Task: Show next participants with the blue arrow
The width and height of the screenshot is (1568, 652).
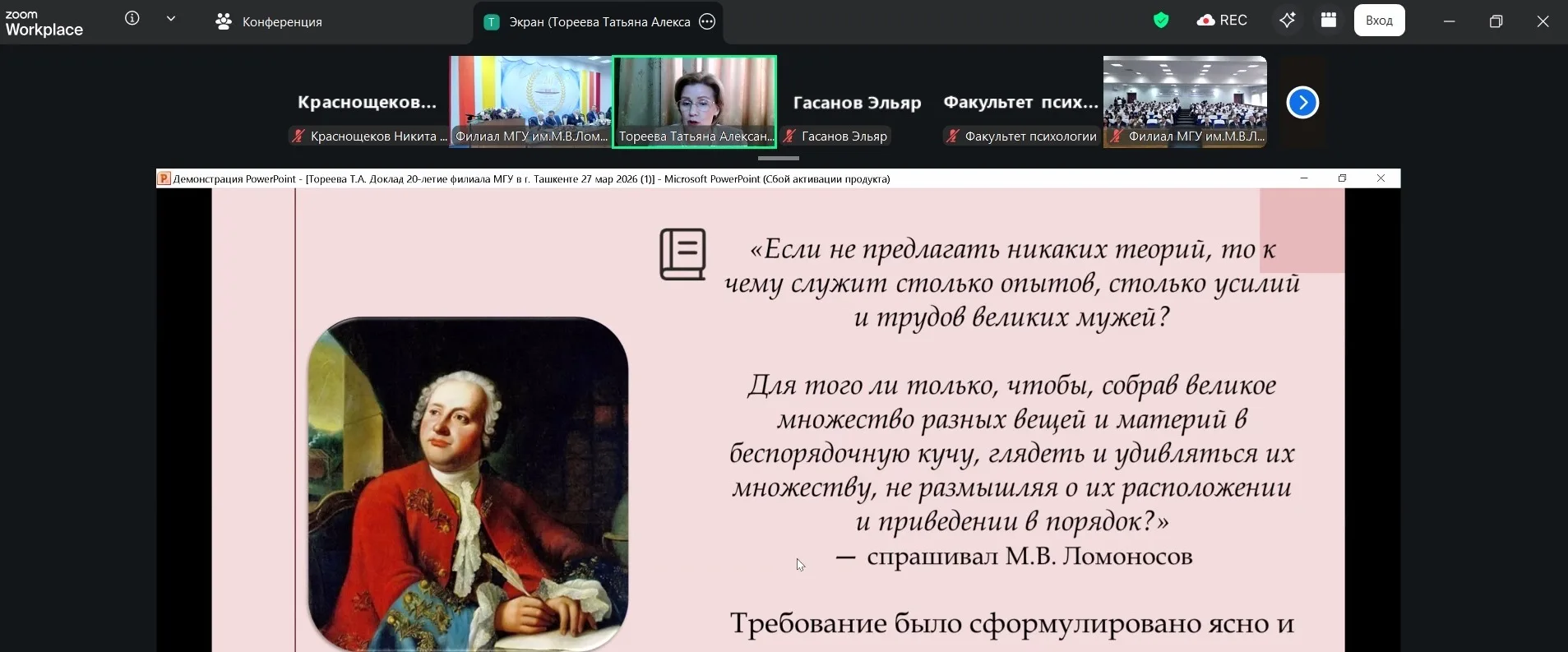Action: click(1302, 103)
